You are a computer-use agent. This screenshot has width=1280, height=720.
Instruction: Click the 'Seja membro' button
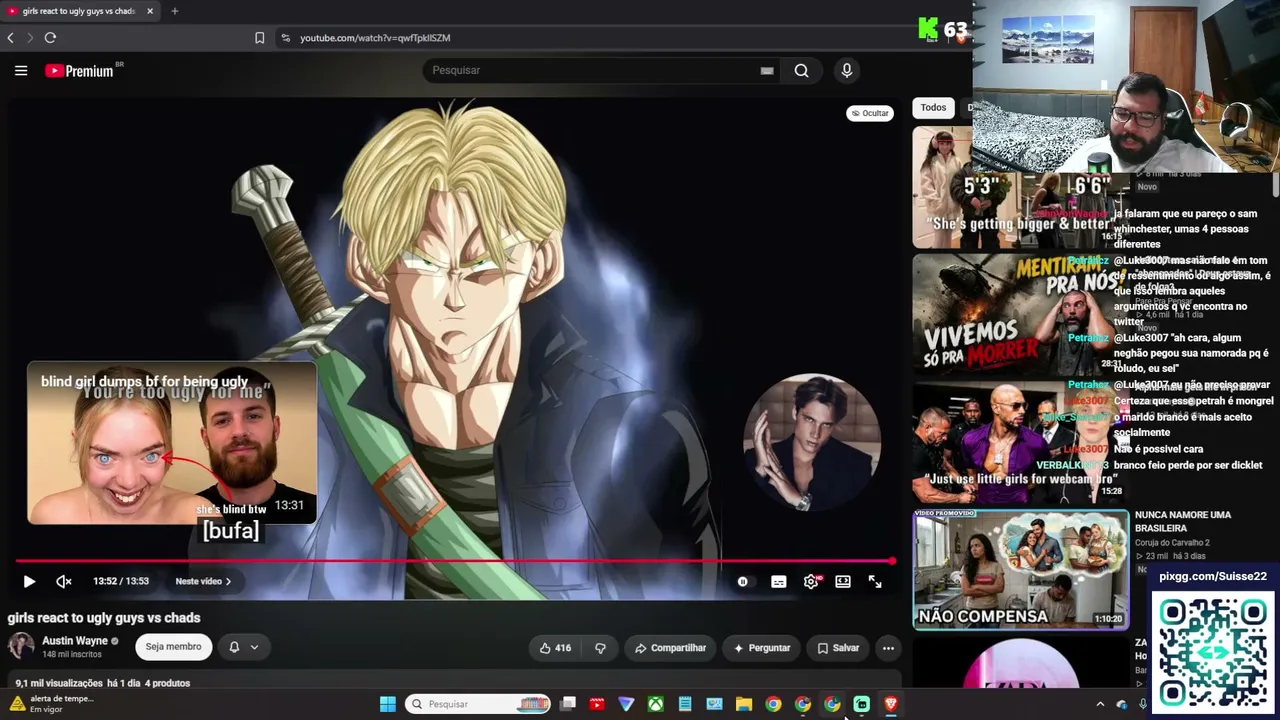pos(174,647)
